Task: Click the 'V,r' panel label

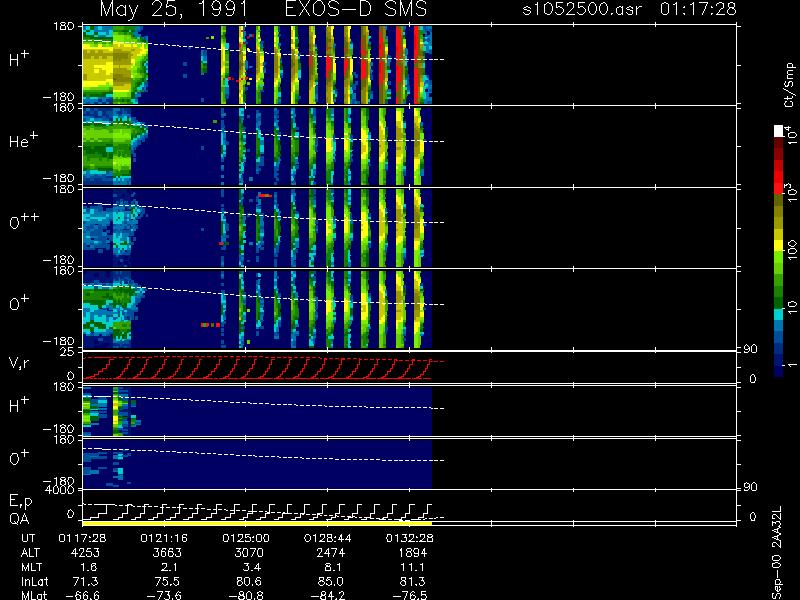Action: pos(19,363)
